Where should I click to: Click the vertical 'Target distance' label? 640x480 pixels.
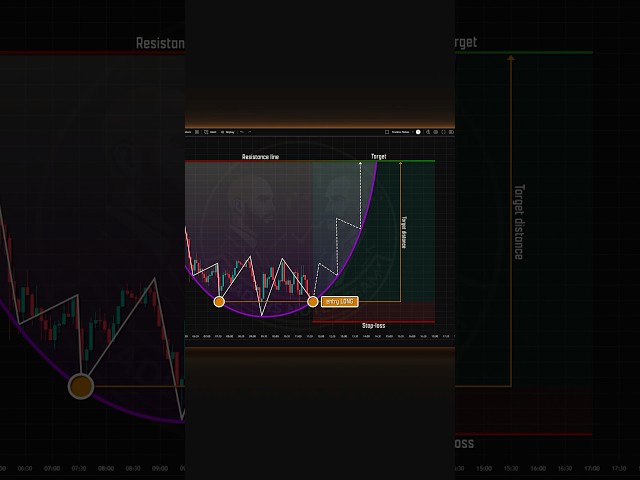(x=404, y=232)
